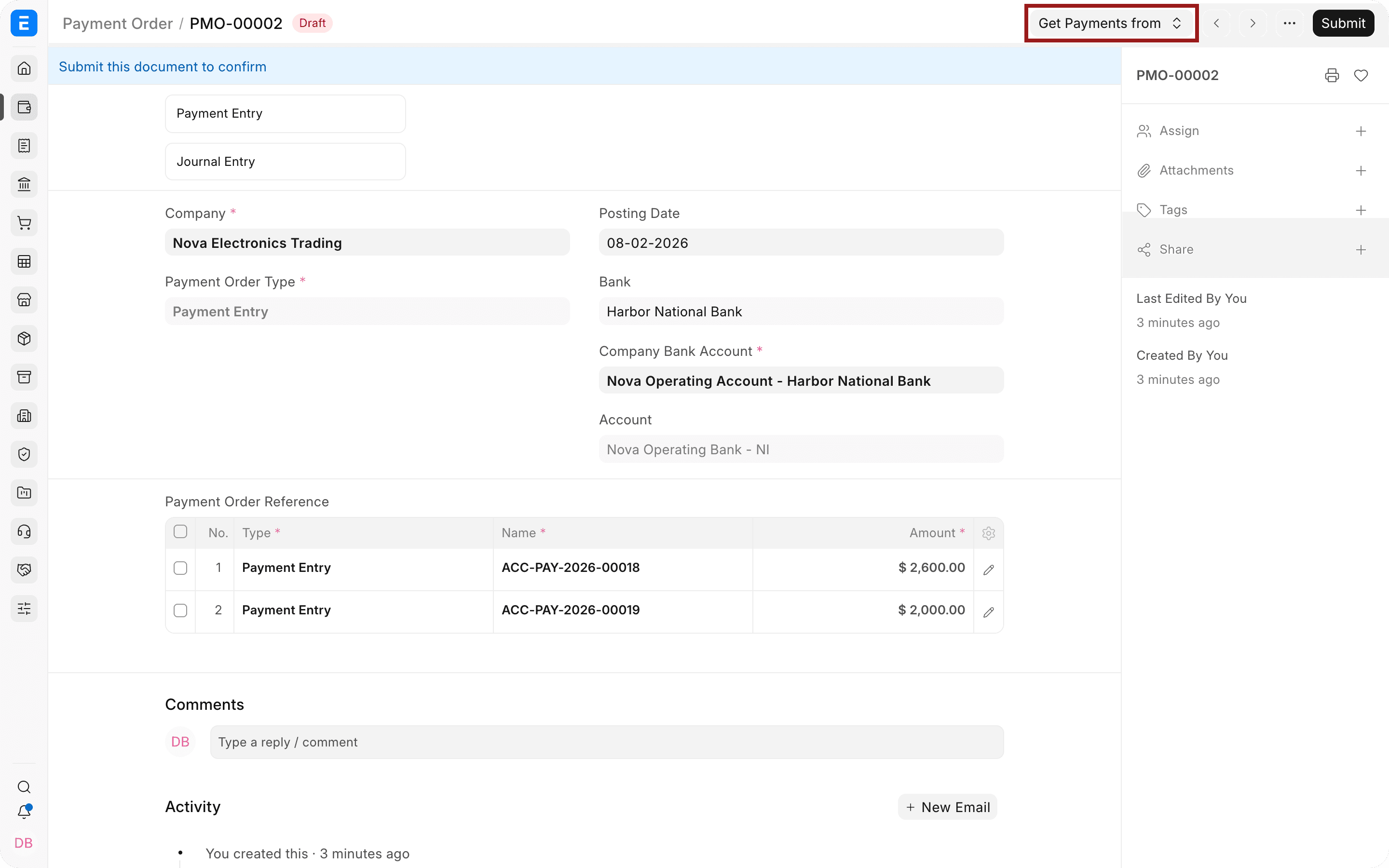Open the Accounting wallet icon in sidebar

[24, 108]
